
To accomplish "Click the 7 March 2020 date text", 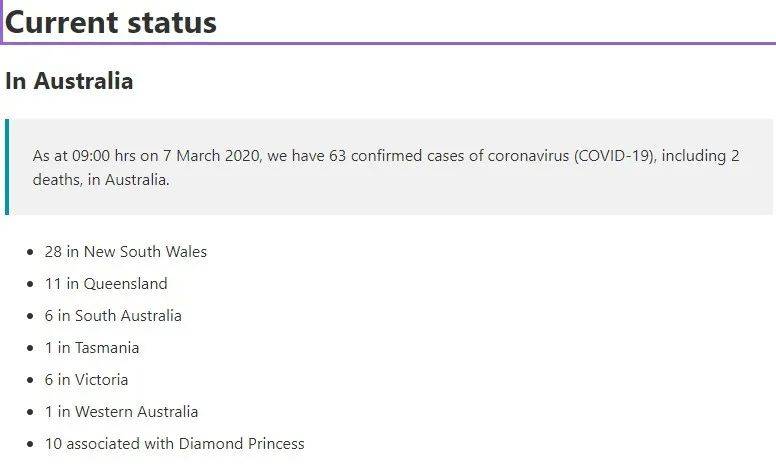I will coord(211,156).
